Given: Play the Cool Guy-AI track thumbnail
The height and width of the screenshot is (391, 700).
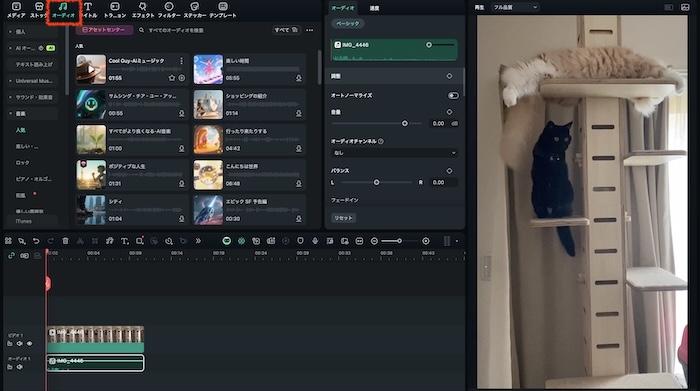Looking at the screenshot, I should point(91,69).
